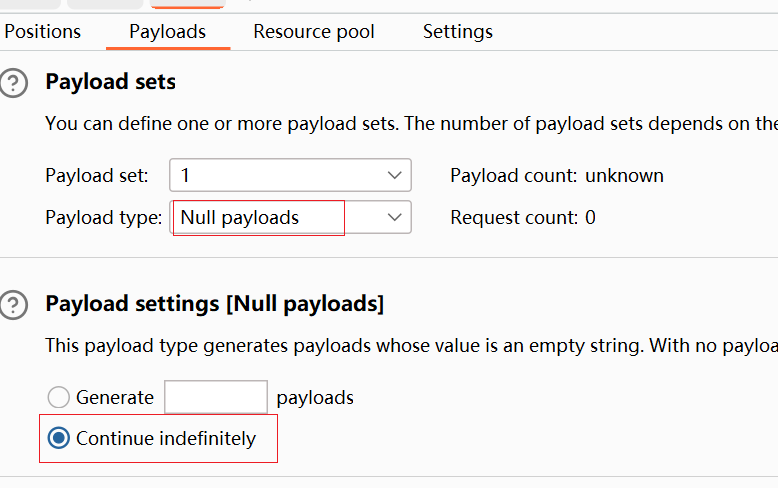Click the 'payloads' label after input box

pyautogui.click(x=315, y=398)
